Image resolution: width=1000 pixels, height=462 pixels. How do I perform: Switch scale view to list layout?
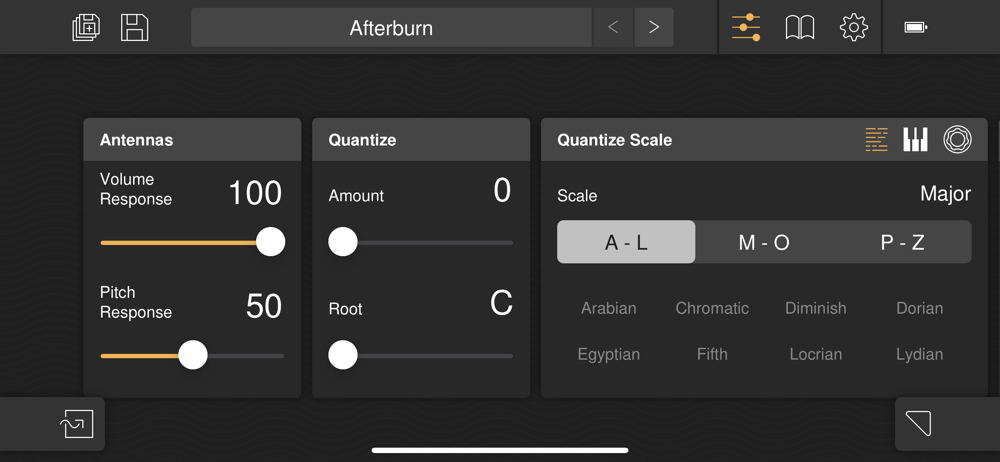tap(876, 140)
